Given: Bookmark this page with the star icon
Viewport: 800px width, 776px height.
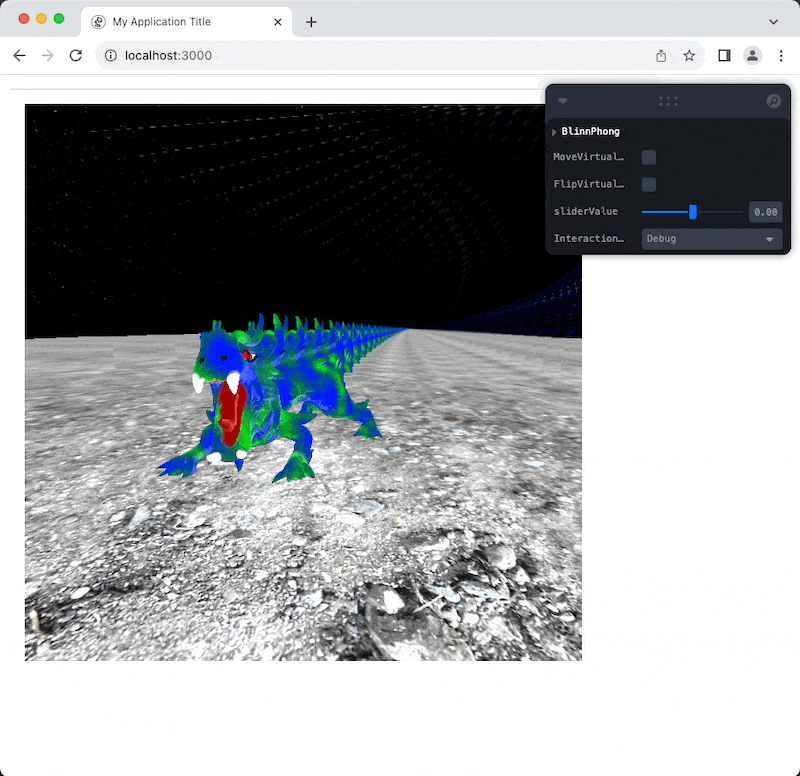Looking at the screenshot, I should click(689, 56).
